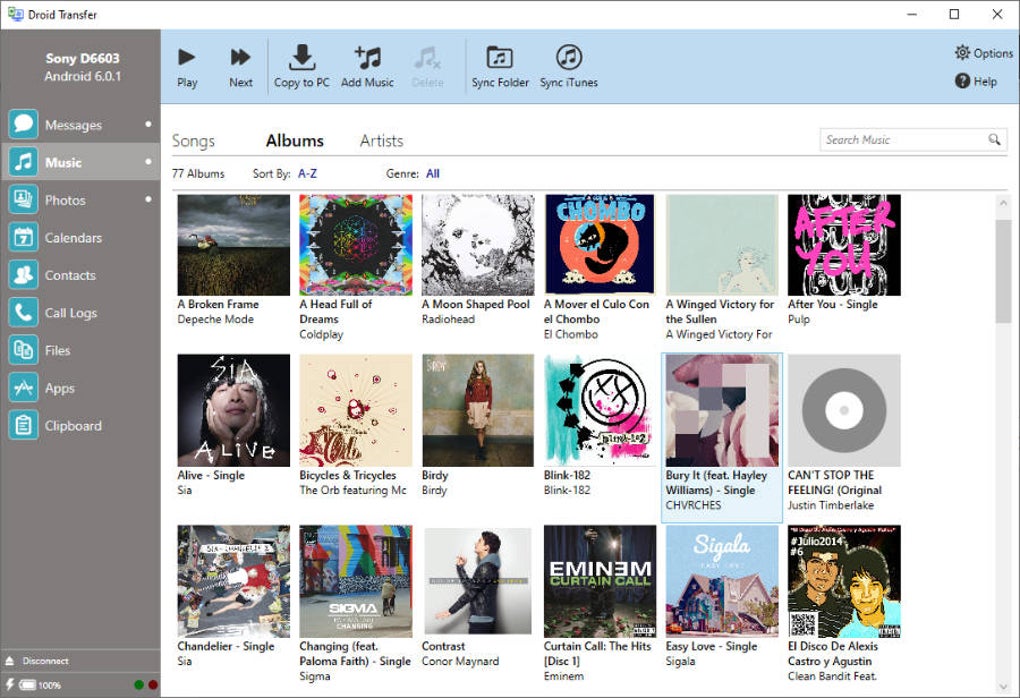The width and height of the screenshot is (1020, 698).
Task: Select the Blink-182 album cover
Action: pyautogui.click(x=600, y=410)
